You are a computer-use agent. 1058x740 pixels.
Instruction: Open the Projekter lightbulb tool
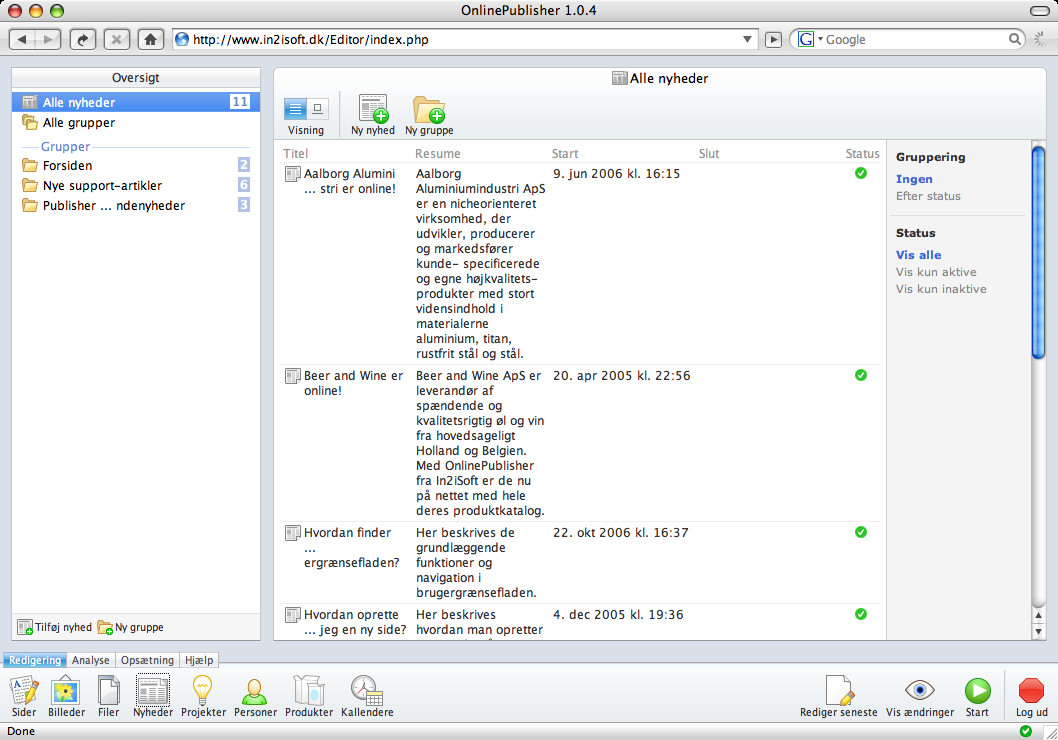203,692
